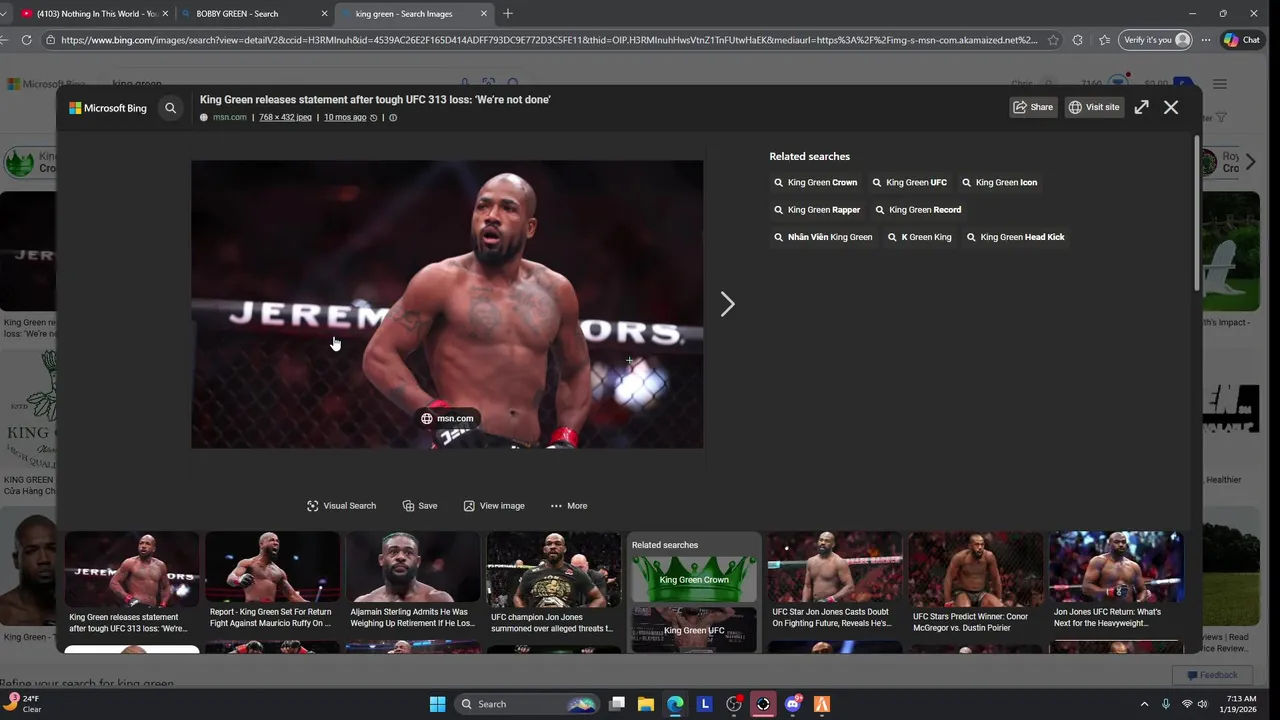
Task: Expand the image viewer to full screen
Action: tap(1141, 107)
